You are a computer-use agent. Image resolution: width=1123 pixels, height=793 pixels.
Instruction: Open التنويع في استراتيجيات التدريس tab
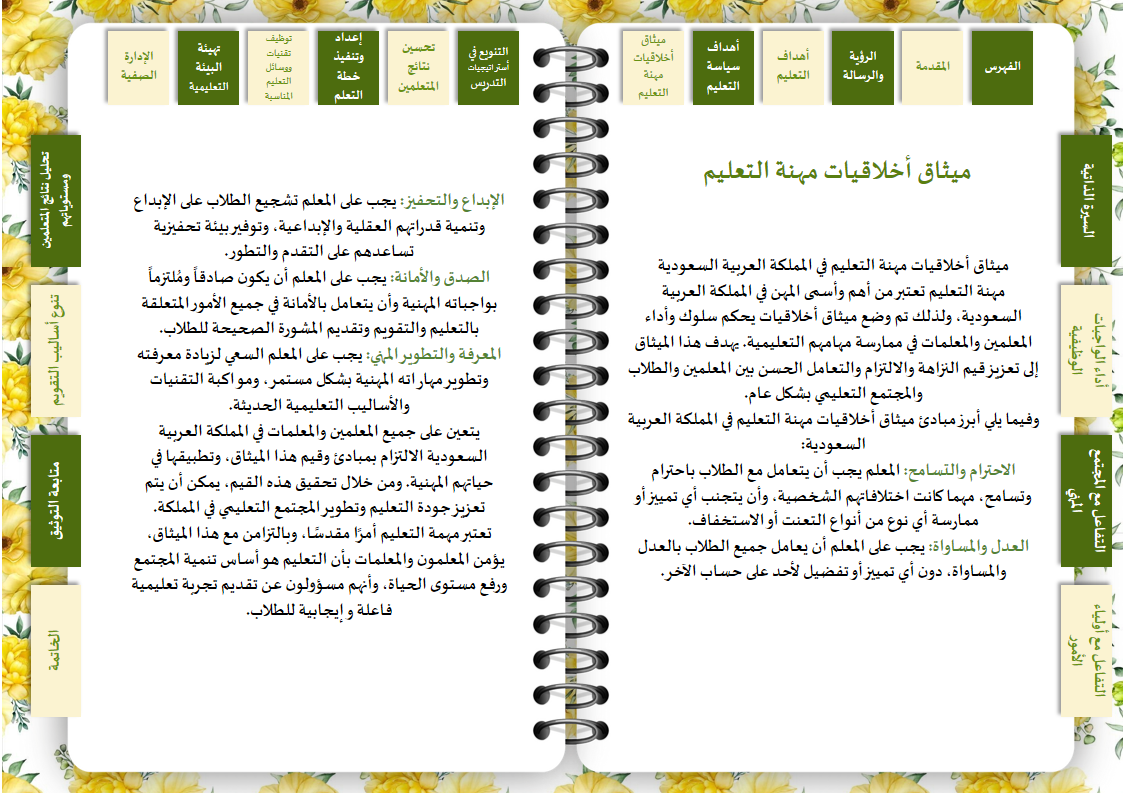point(488,67)
